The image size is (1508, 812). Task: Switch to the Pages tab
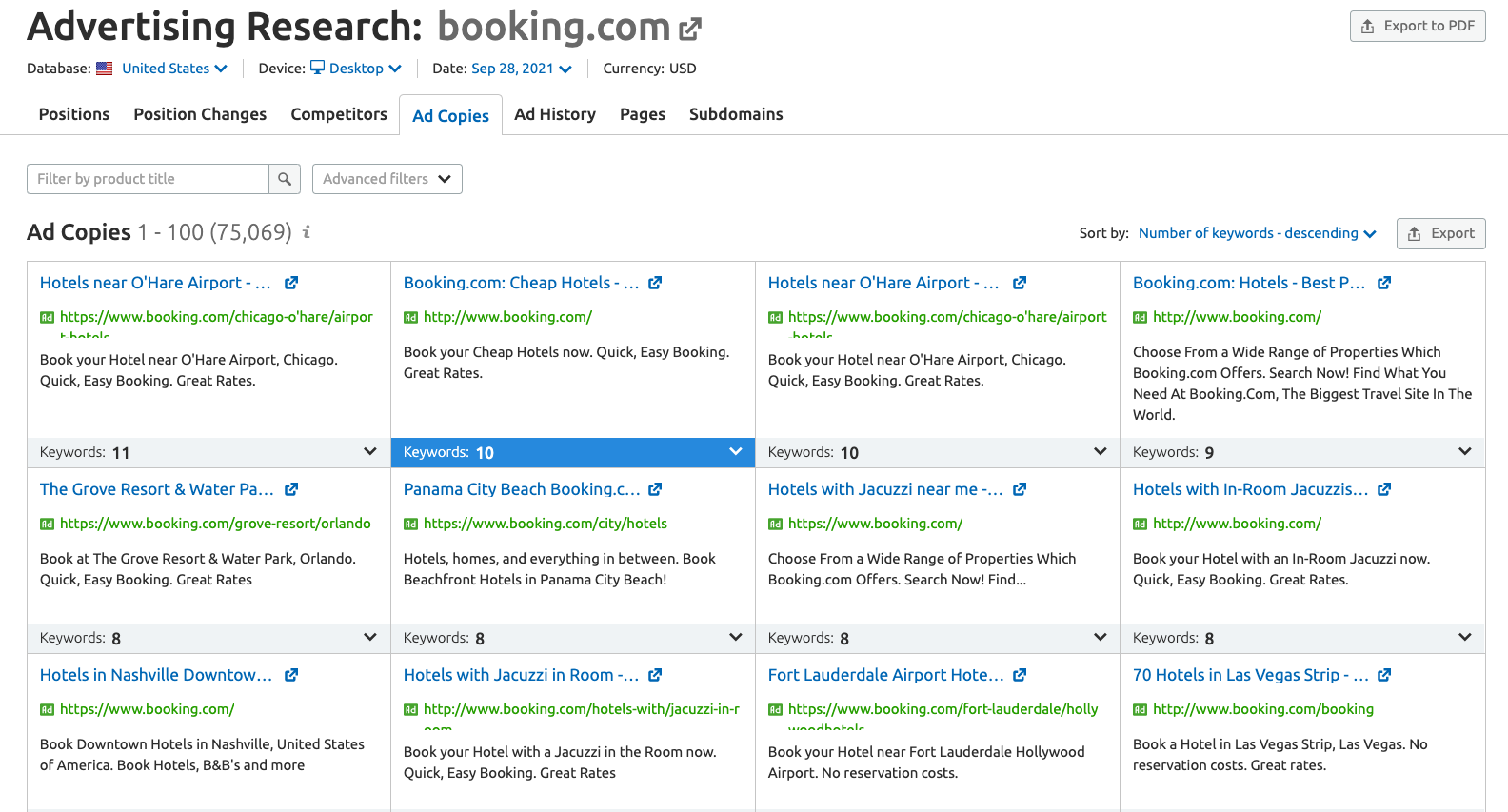coord(643,114)
